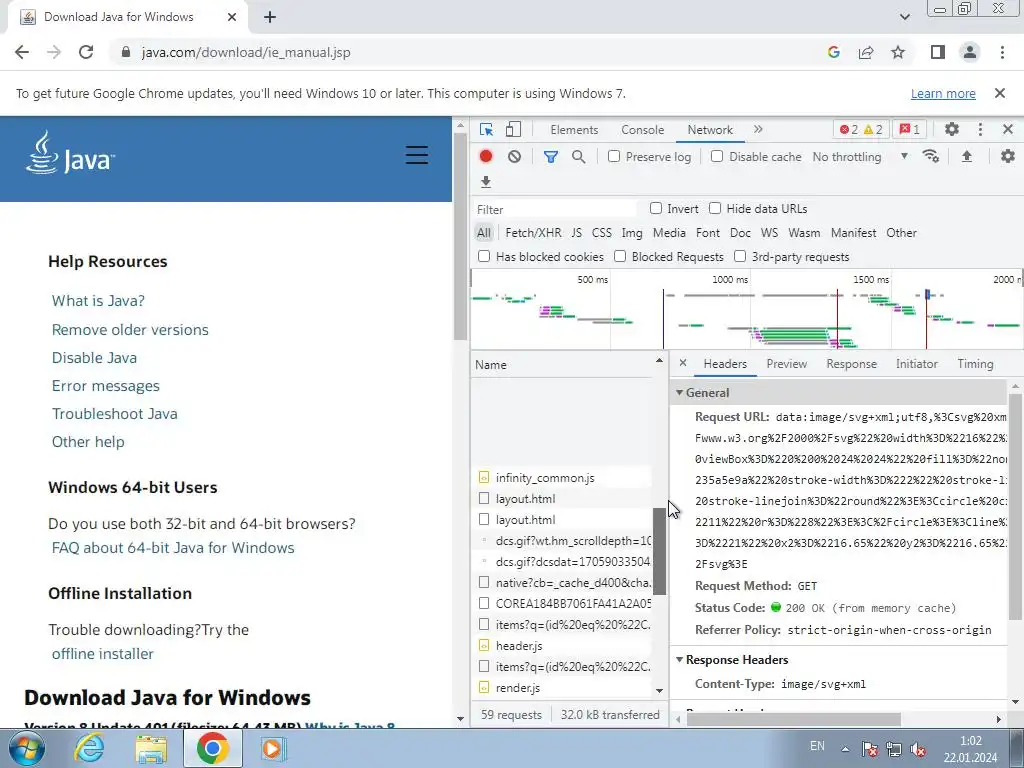
Task: Close the request details pane
Action: 683,363
